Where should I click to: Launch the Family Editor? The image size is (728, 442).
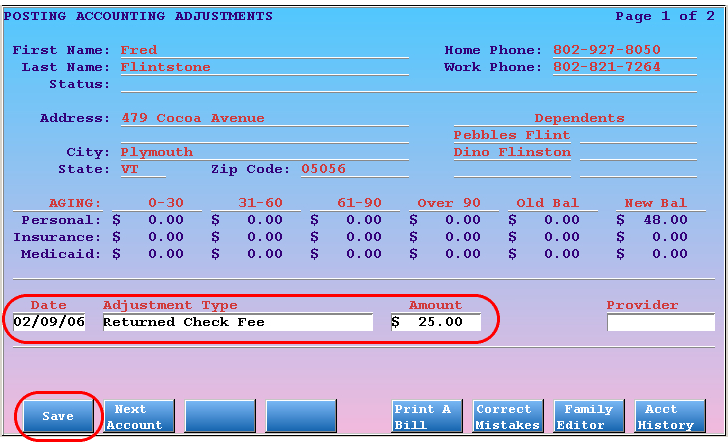coord(588,416)
